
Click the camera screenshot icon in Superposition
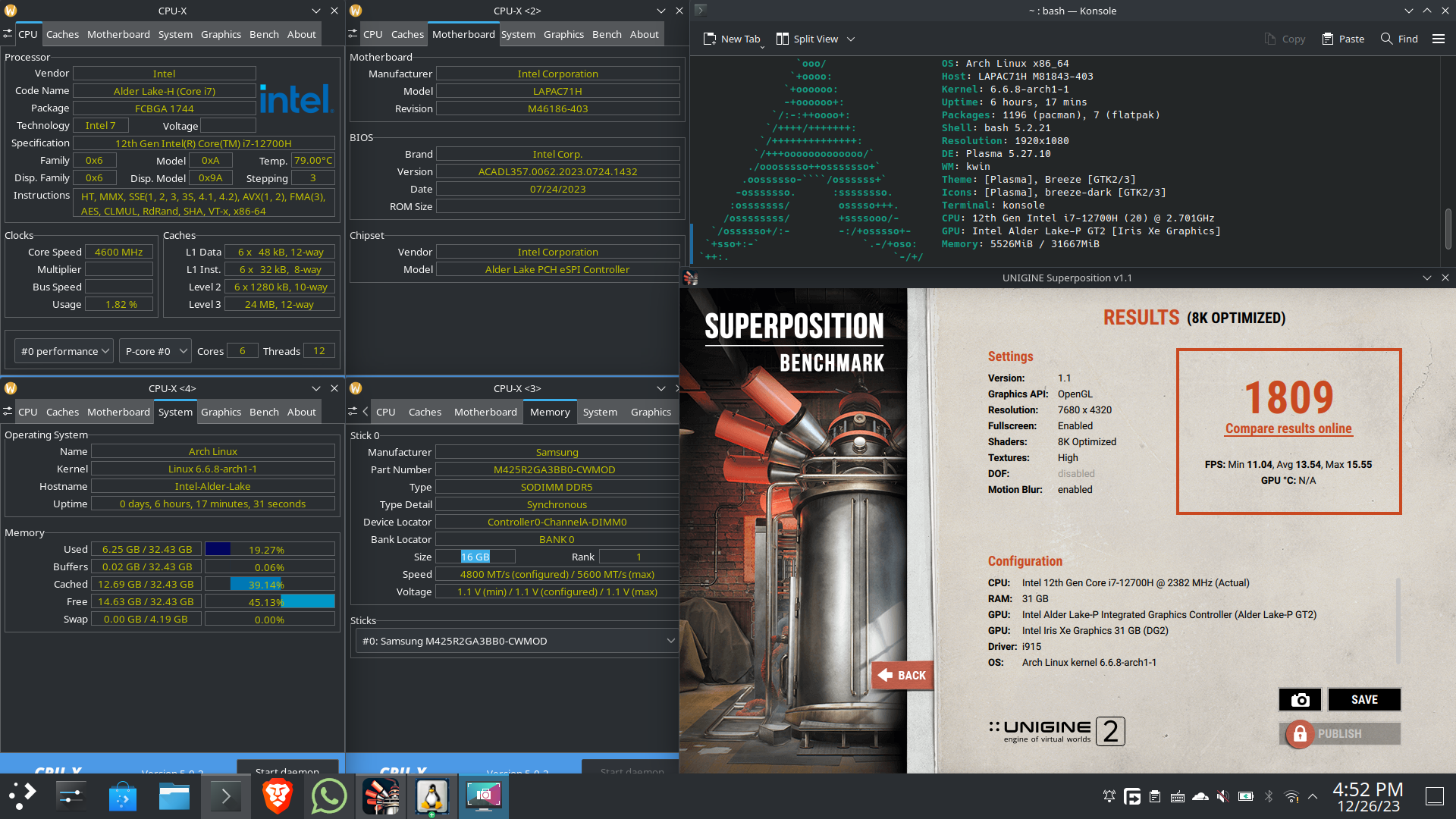point(1300,699)
